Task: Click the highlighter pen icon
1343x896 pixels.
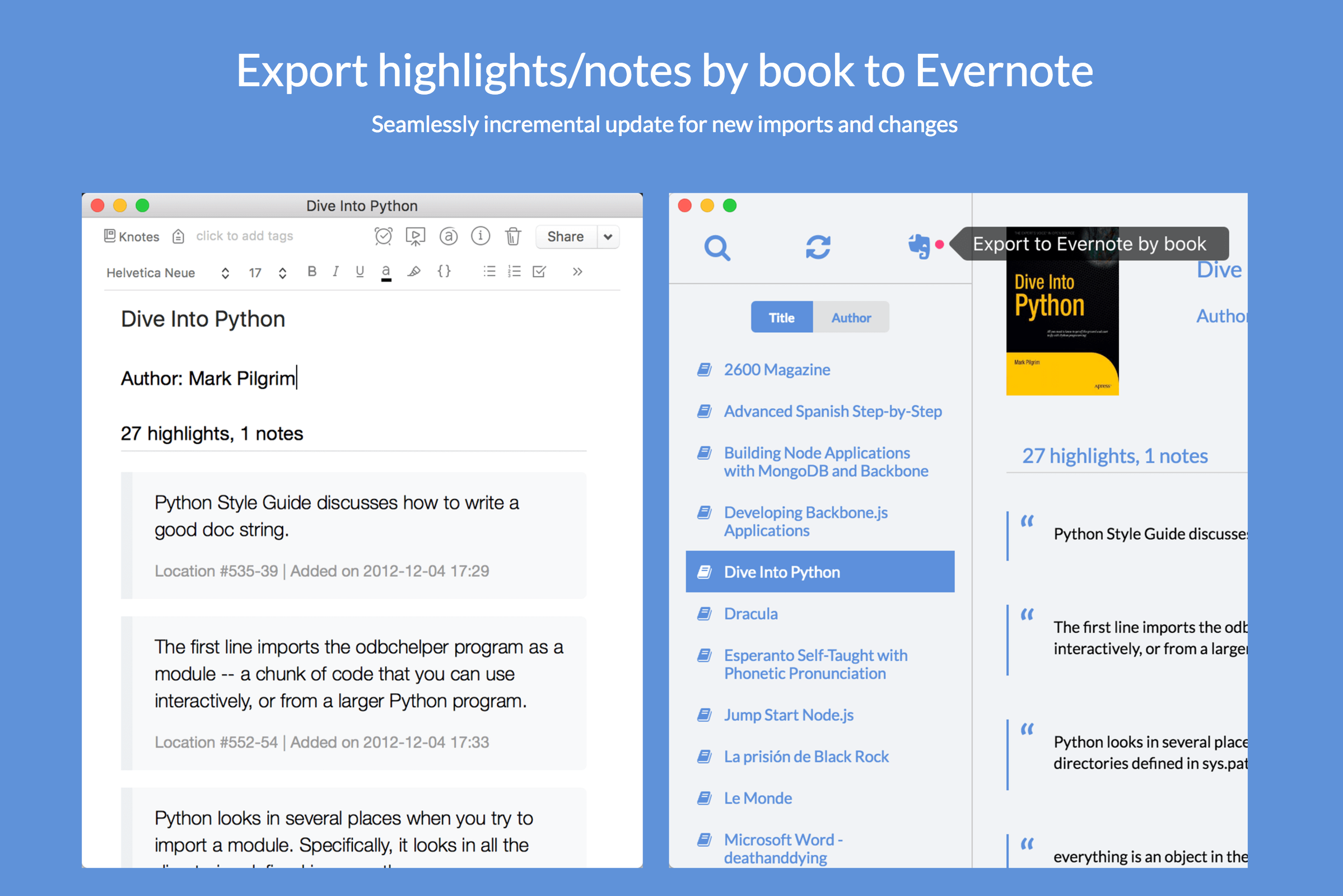Action: click(414, 272)
